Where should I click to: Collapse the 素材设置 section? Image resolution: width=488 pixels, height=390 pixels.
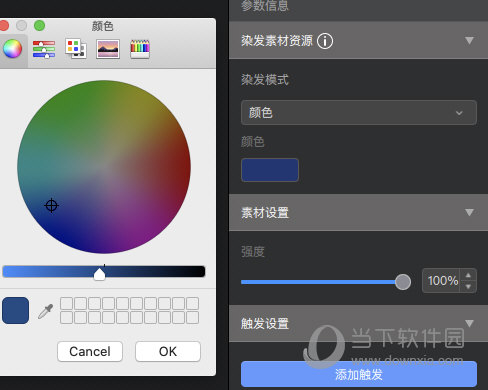click(469, 212)
